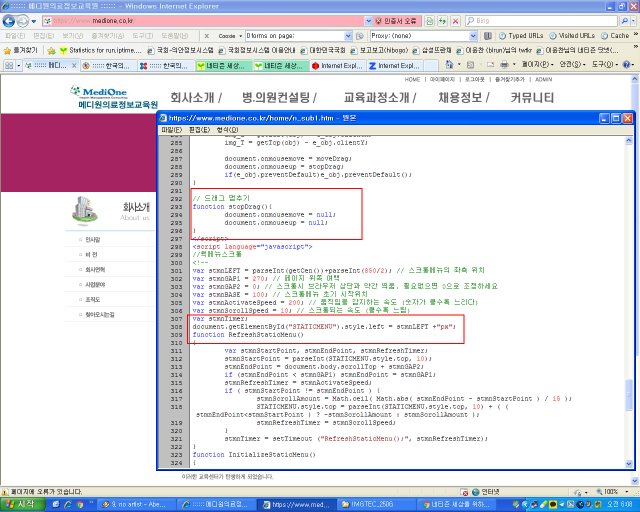The height and width of the screenshot is (512, 640).
Task: Click the 'function stopDrag(){' code line
Action: 232,207
